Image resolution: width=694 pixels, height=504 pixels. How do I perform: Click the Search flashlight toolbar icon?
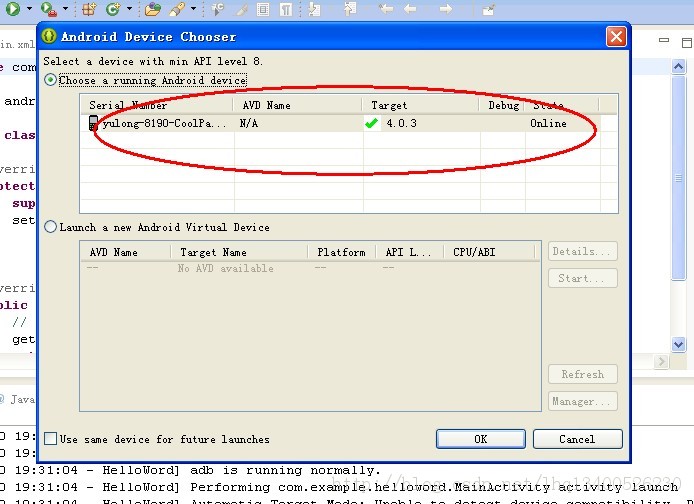(x=177, y=9)
